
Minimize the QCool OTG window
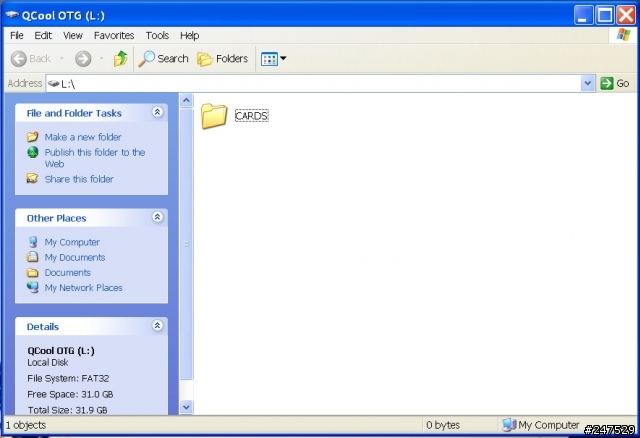(x=583, y=15)
